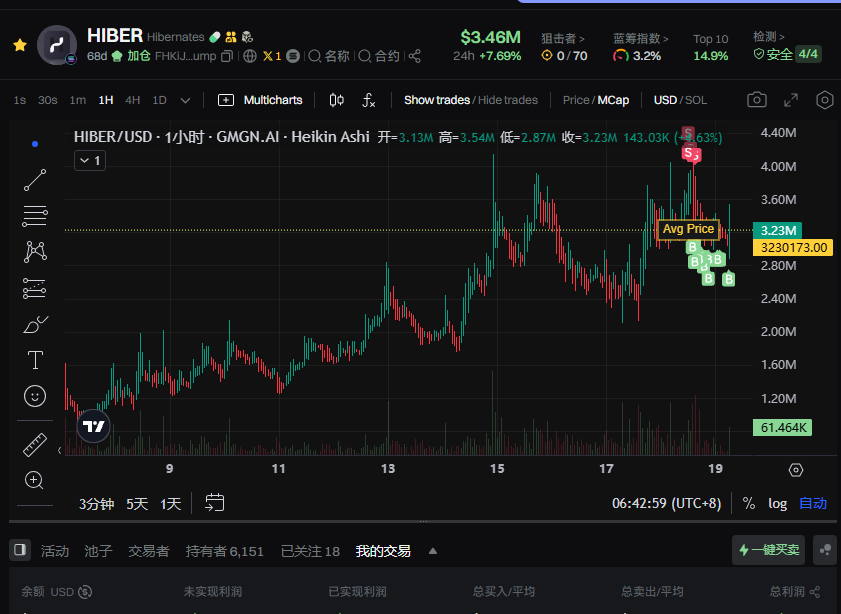
Task: Click the owl badge icon
Action: coord(247,37)
